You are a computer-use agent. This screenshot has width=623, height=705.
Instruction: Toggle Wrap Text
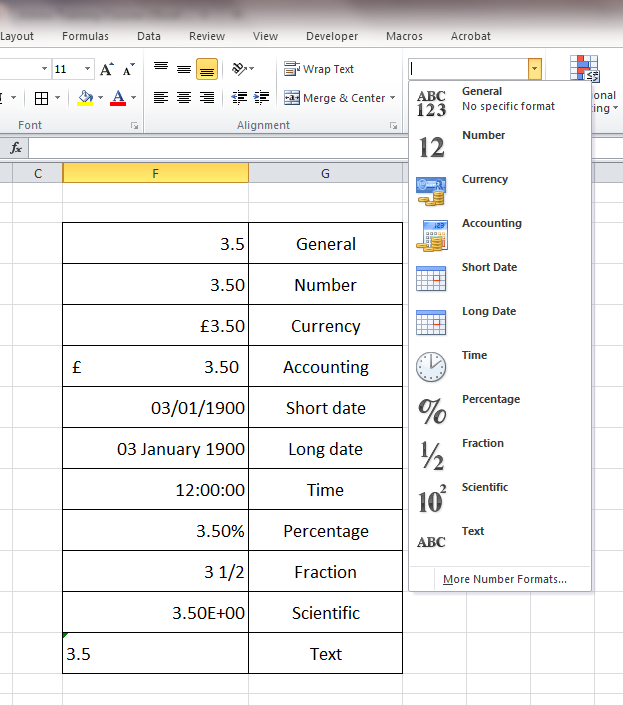[x=319, y=69]
